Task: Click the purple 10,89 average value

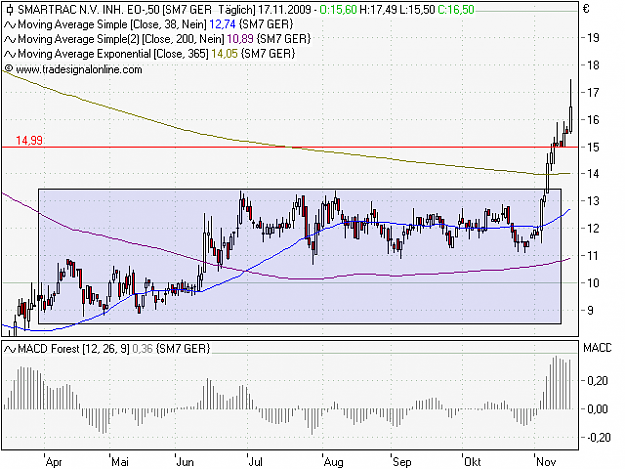Action: pos(240,39)
